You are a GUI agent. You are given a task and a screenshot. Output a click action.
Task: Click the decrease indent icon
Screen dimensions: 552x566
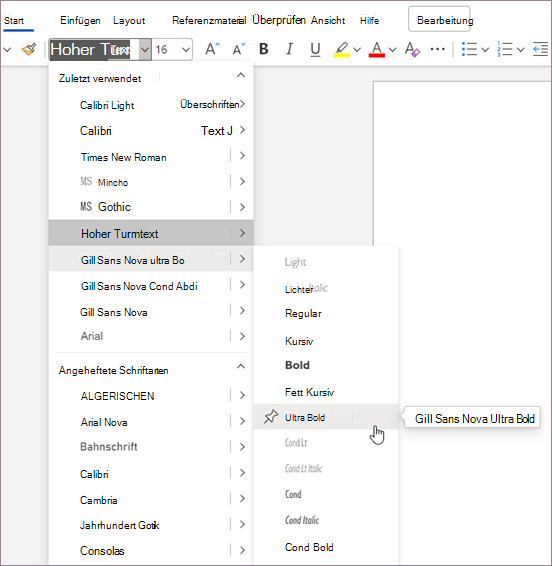point(540,49)
